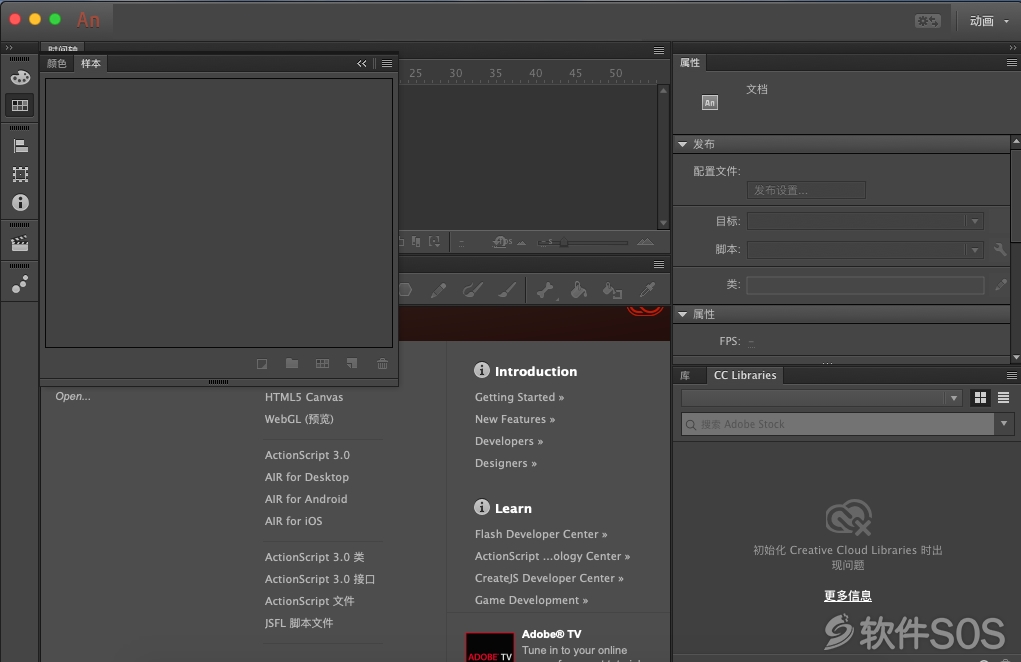Switch CC Libraries to grid view
Image resolution: width=1021 pixels, height=662 pixels.
pyautogui.click(x=980, y=398)
